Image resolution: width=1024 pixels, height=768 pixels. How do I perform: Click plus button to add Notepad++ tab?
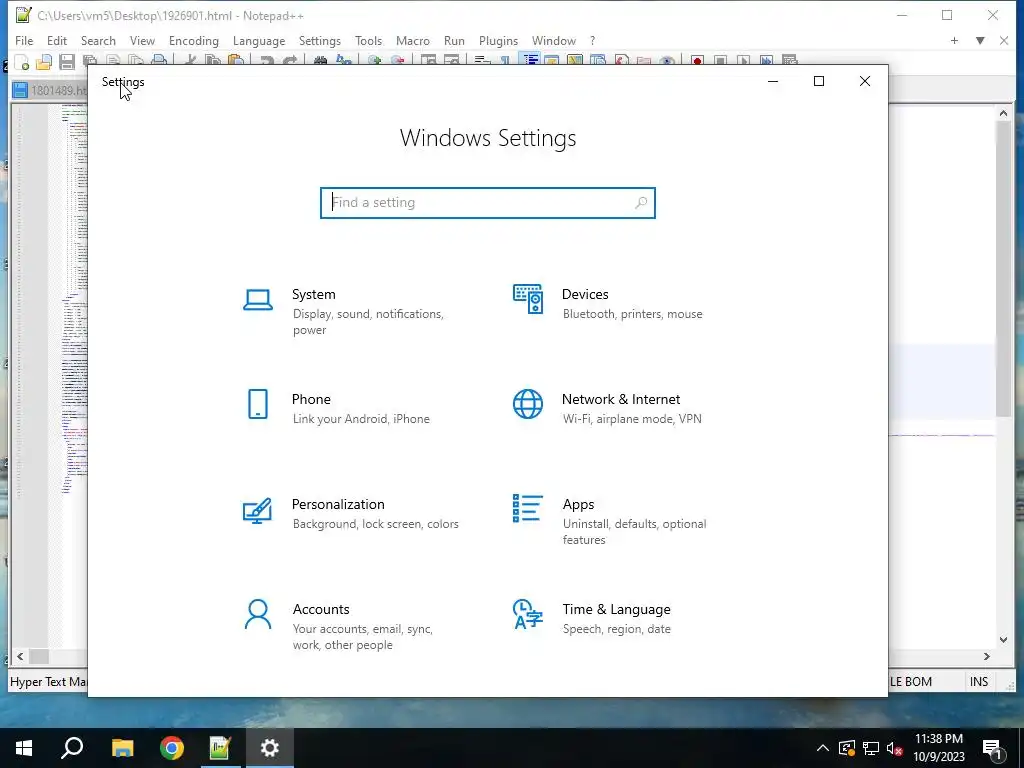click(954, 40)
